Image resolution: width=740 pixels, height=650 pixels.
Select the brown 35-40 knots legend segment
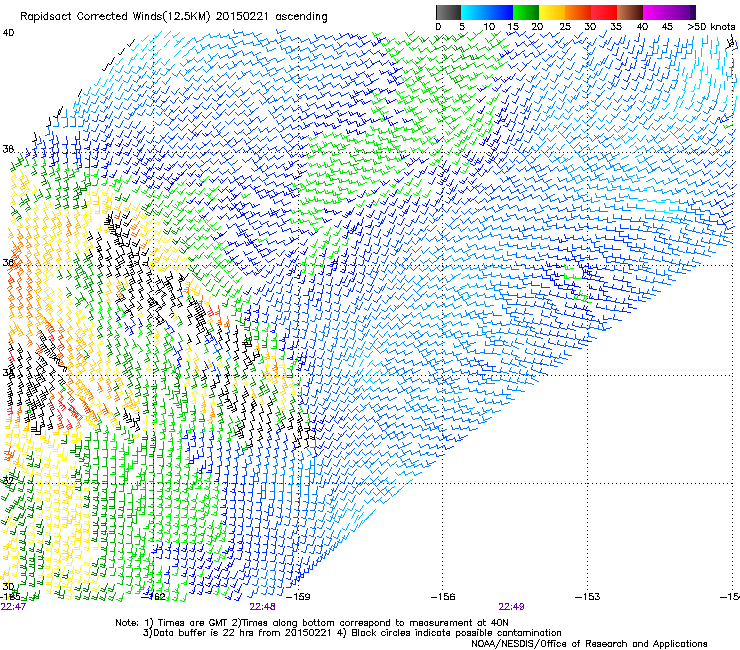pyautogui.click(x=630, y=12)
